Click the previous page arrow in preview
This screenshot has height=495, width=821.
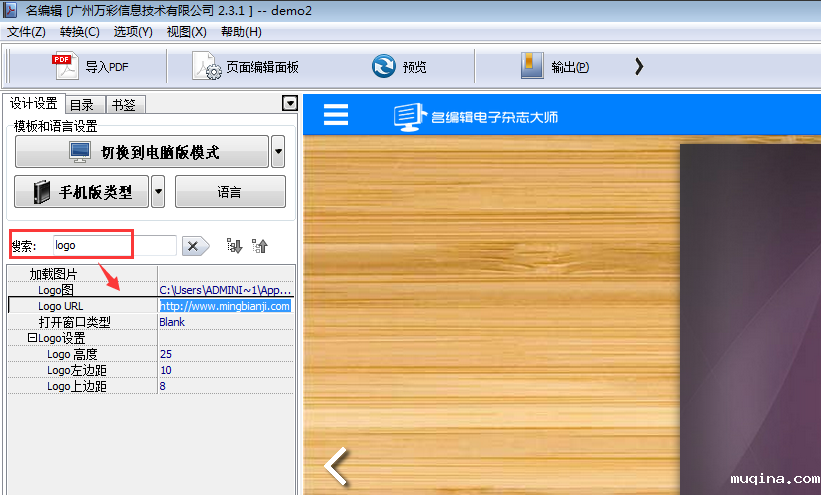338,466
